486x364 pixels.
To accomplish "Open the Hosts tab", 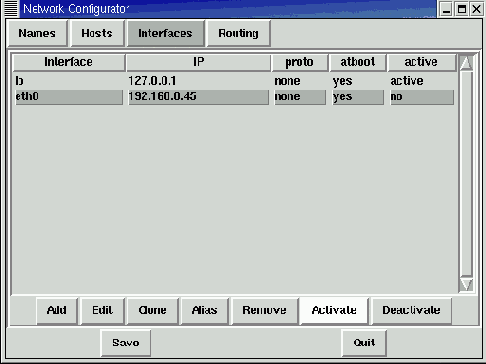I will point(97,33).
